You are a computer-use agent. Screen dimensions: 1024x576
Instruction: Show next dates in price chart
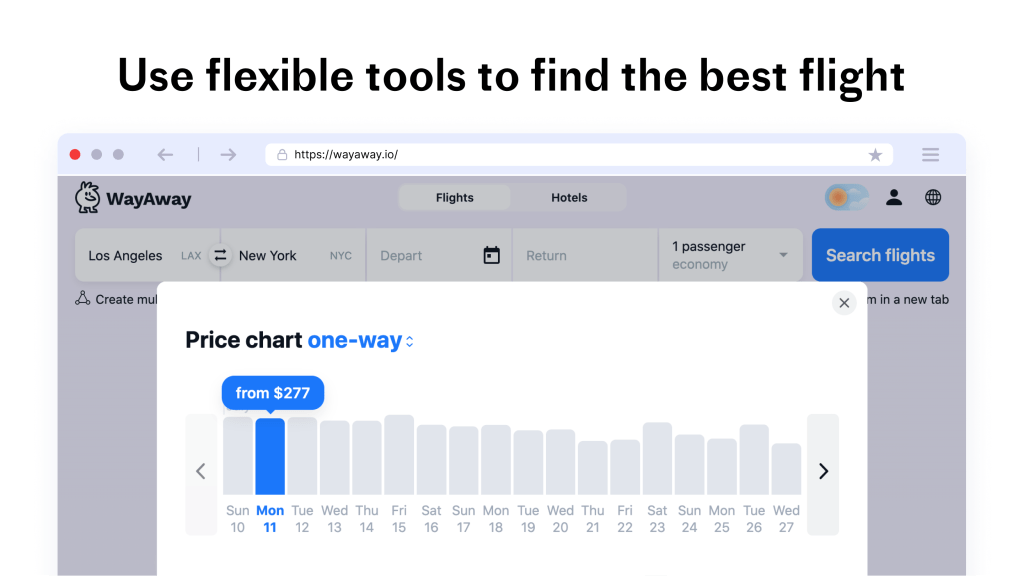823,471
